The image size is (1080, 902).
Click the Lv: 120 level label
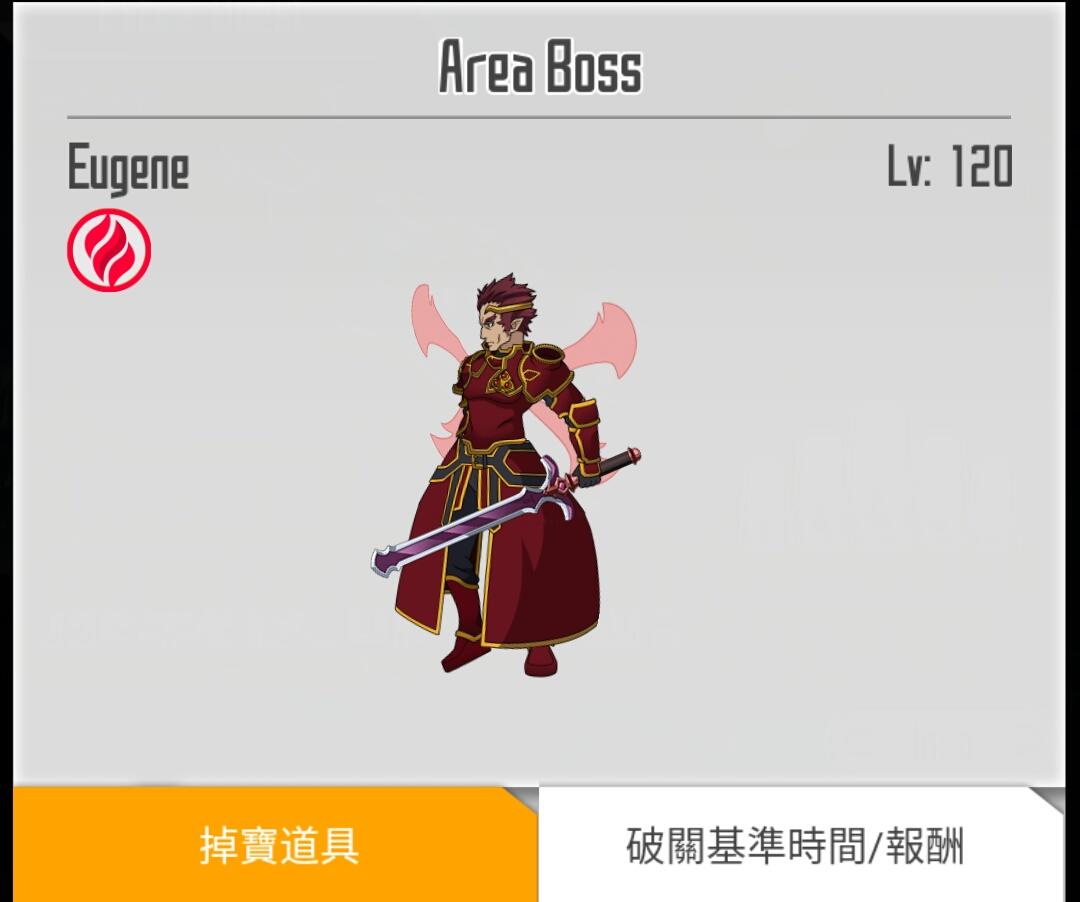pos(950,166)
